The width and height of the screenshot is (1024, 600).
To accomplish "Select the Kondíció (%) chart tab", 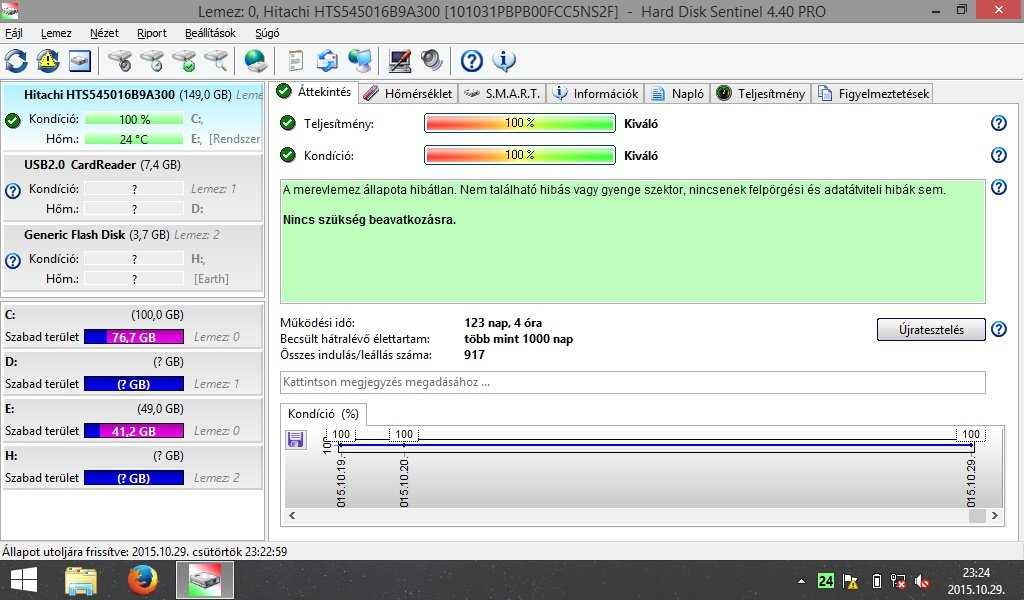I will (323, 414).
